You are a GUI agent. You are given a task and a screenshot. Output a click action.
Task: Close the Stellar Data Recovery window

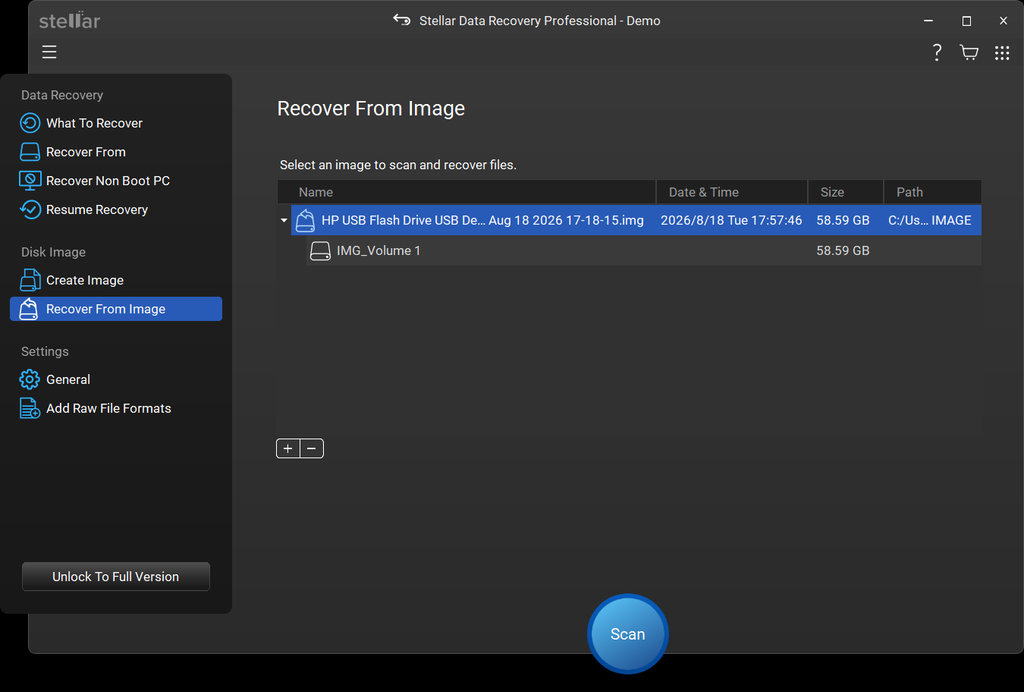(x=1003, y=21)
